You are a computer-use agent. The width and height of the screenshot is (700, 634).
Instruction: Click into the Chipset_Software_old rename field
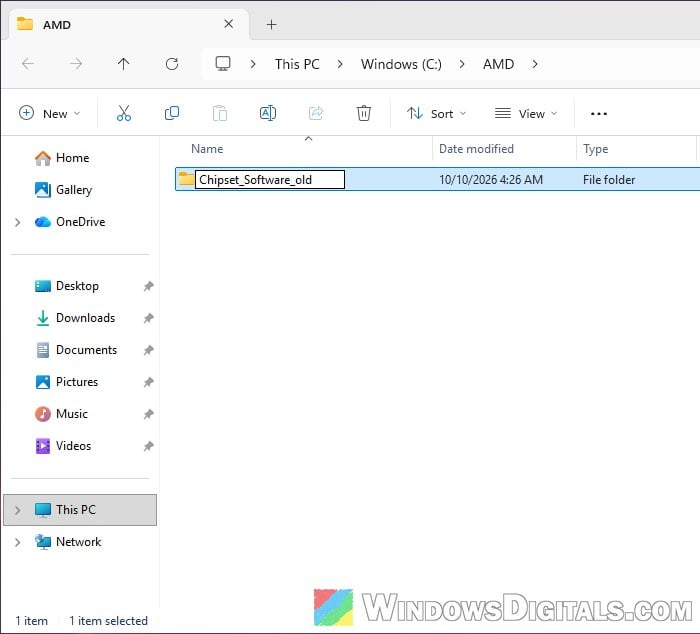(270, 179)
